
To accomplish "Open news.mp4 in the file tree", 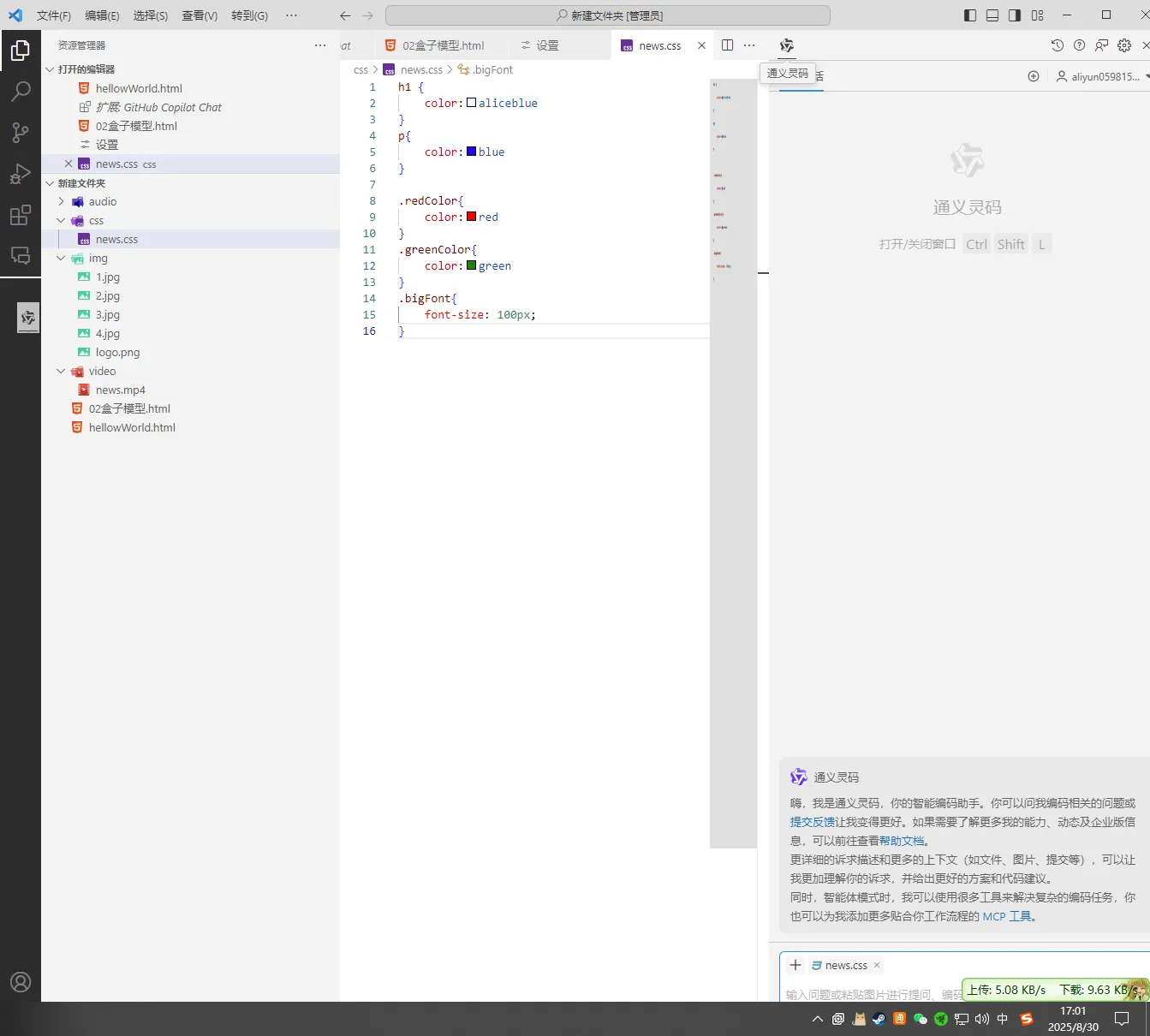I will click(121, 390).
